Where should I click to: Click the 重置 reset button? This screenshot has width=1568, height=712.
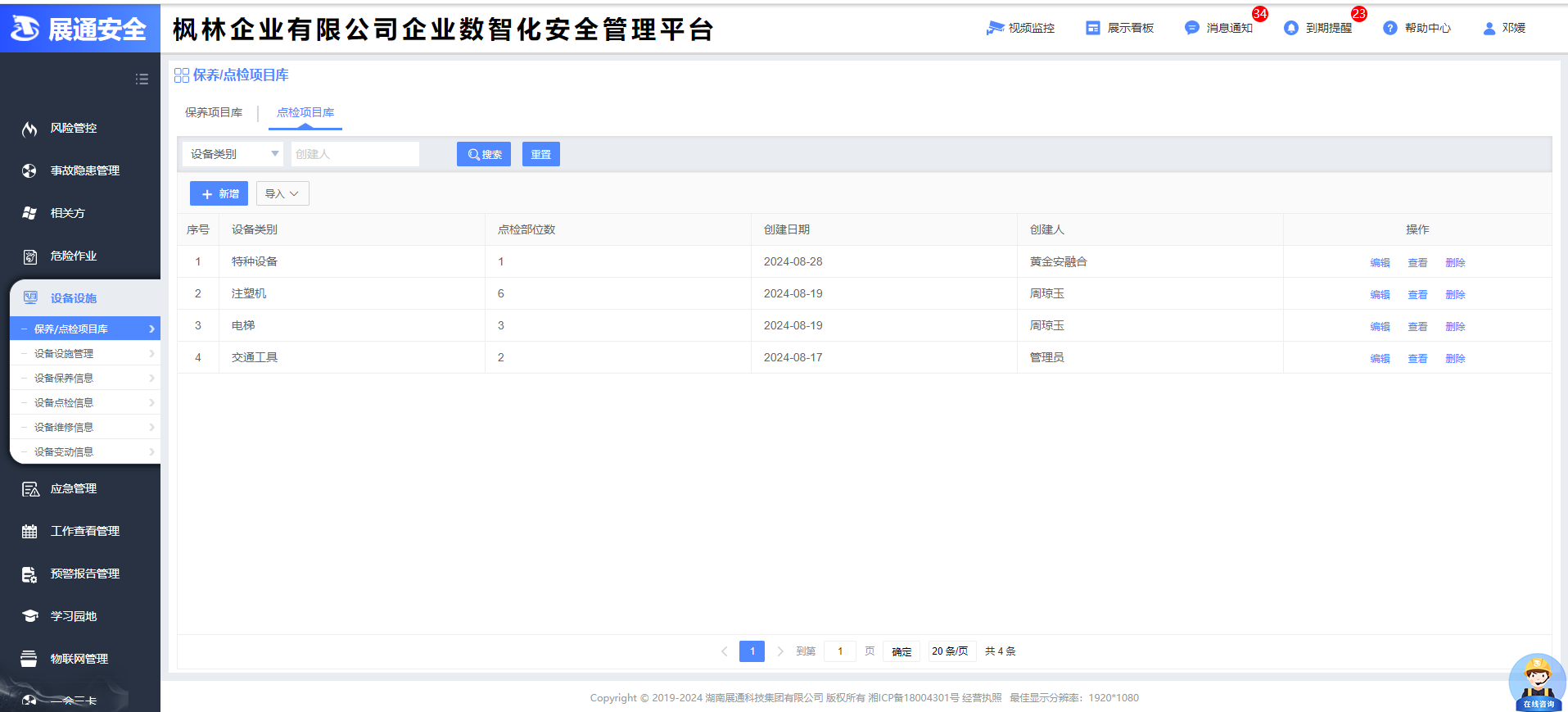[x=541, y=154]
